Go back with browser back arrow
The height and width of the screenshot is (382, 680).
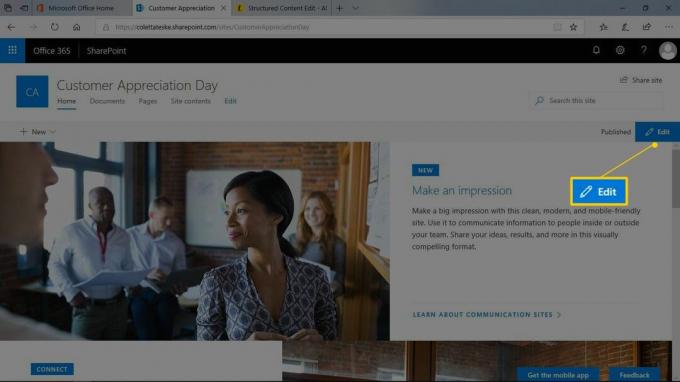[x=11, y=27]
